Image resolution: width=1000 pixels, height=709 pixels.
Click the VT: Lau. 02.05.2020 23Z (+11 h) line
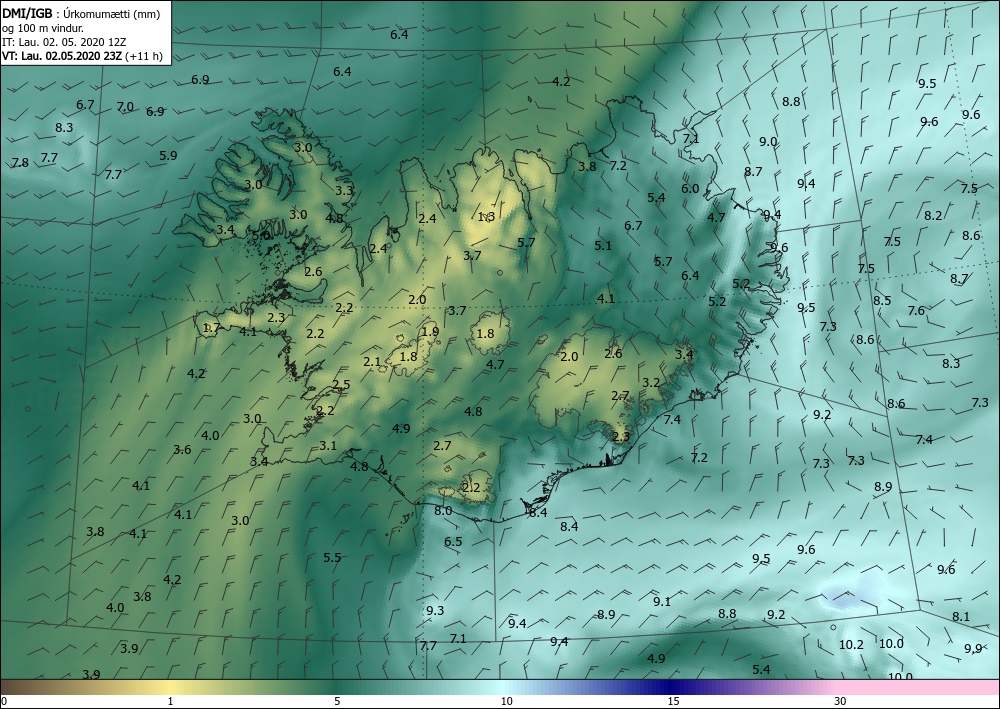(x=82, y=56)
